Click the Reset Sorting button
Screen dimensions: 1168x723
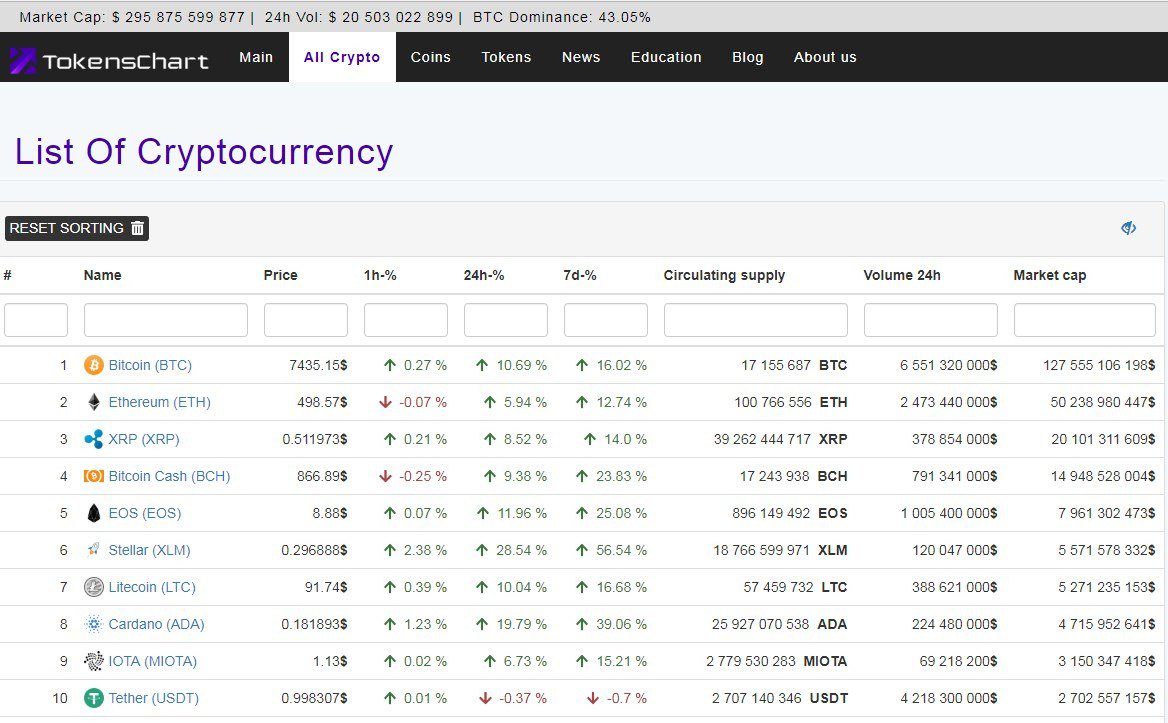(77, 228)
